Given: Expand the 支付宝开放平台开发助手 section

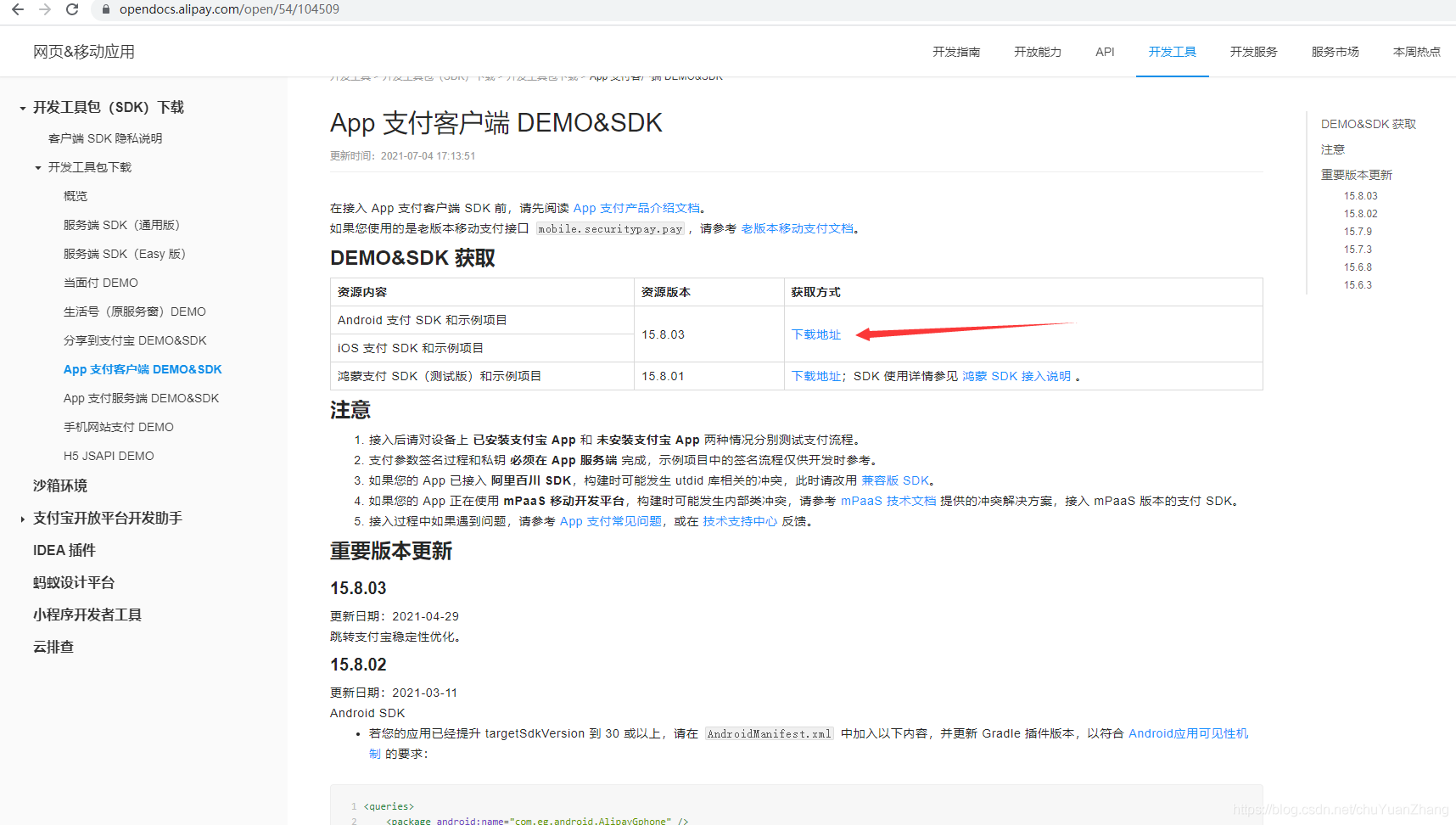Looking at the screenshot, I should pyautogui.click(x=21, y=518).
